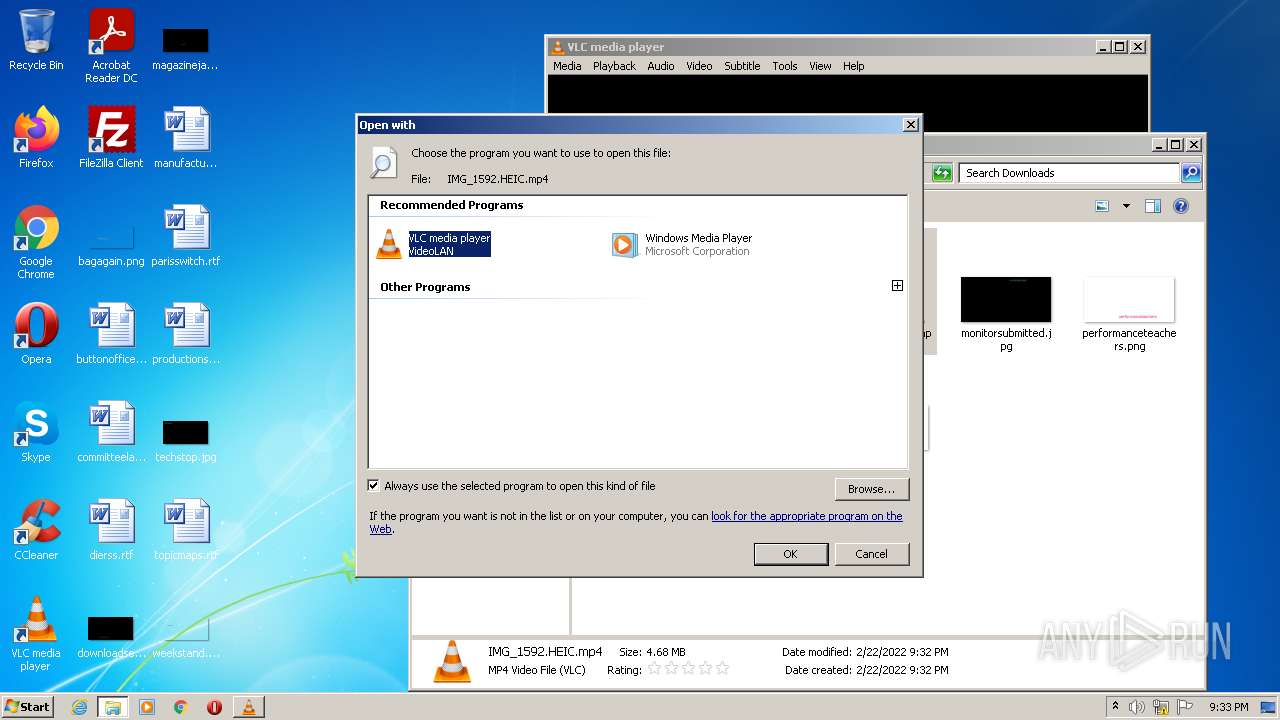Open VLC Playback menu
1280x720 pixels.
click(x=614, y=66)
